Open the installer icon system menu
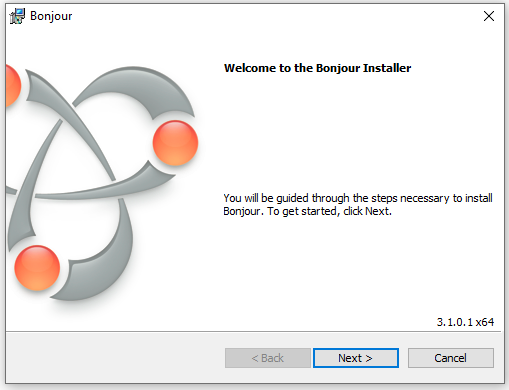509x390 pixels. click(x=17, y=16)
